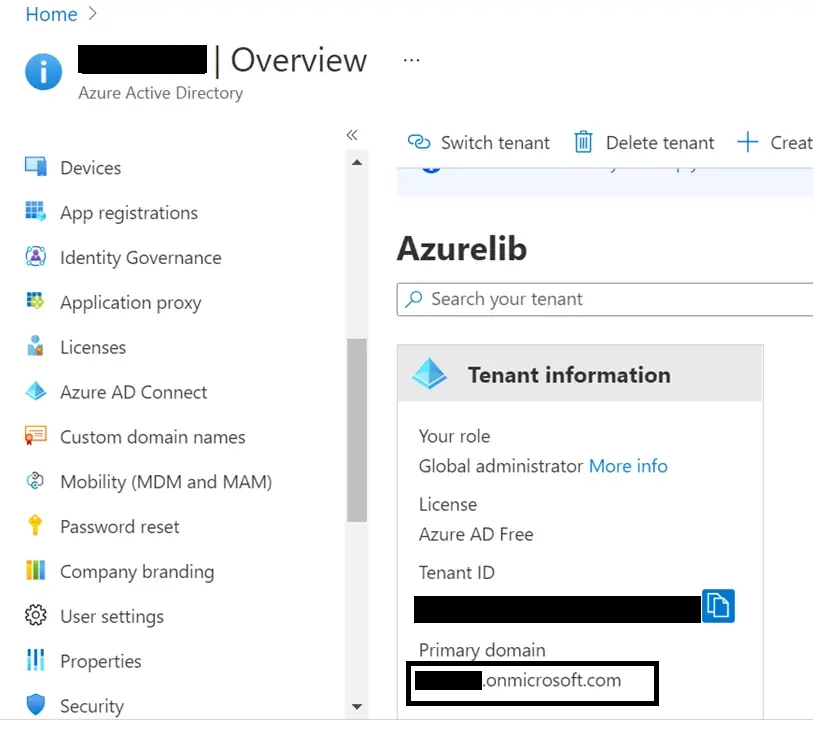Click the Identity Governance icon
Image resolution: width=813 pixels, height=731 pixels.
click(36, 256)
